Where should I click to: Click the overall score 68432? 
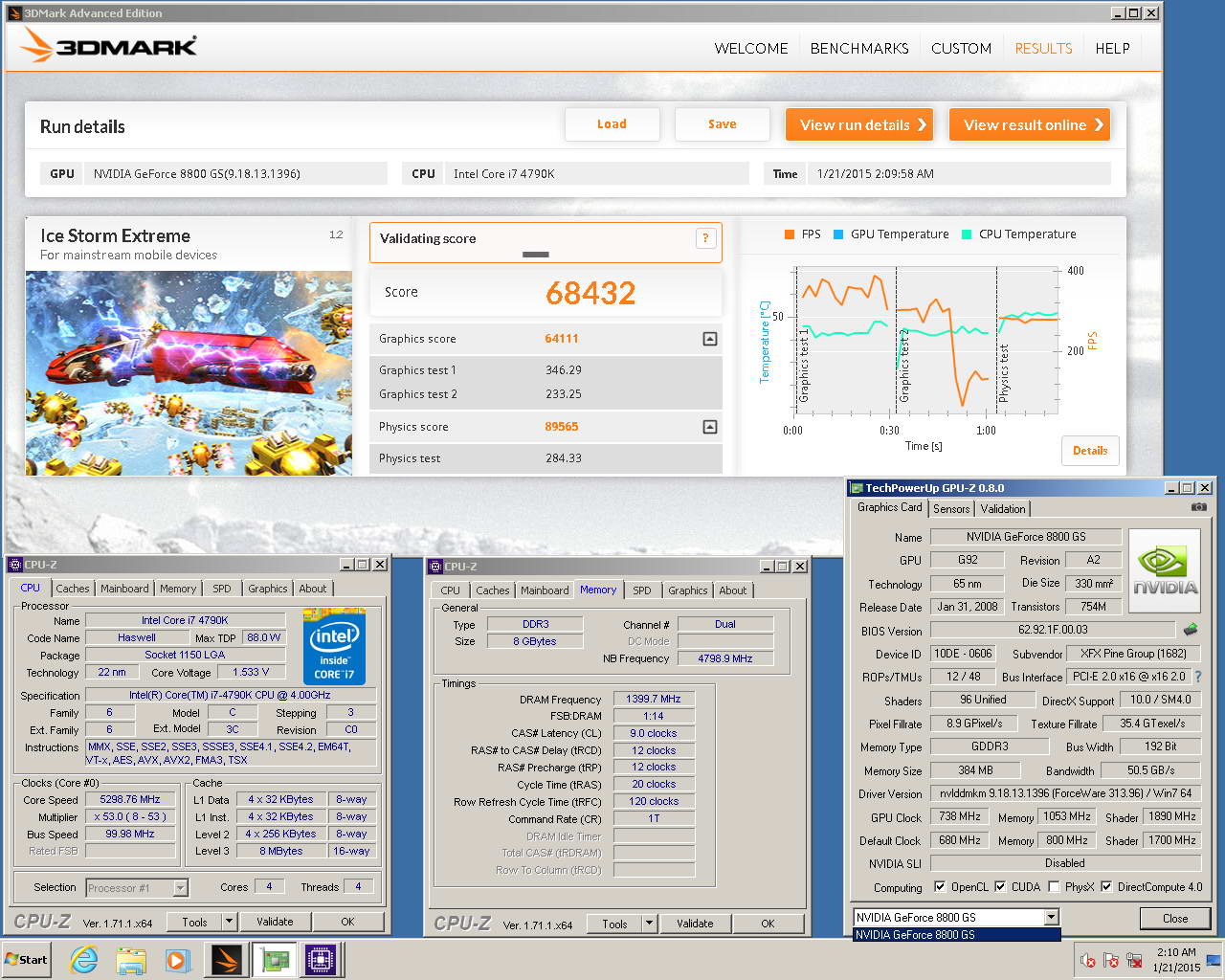[x=590, y=293]
